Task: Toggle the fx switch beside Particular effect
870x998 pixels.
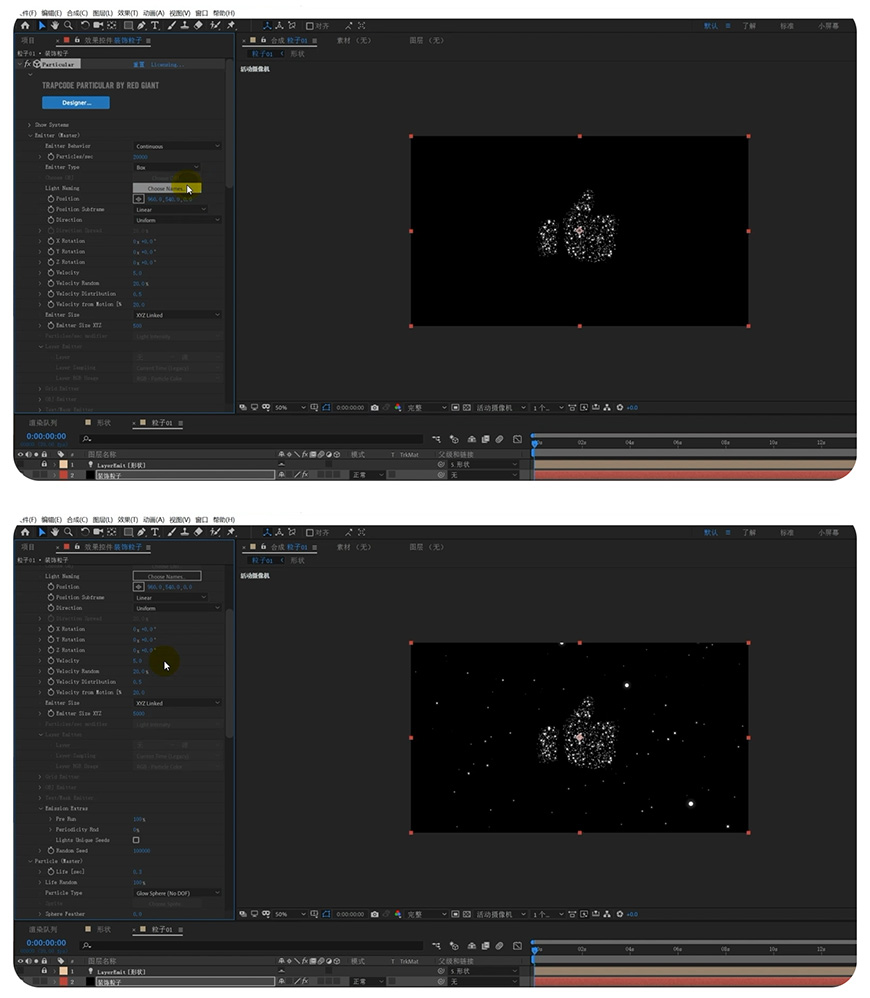Action: (x=27, y=64)
